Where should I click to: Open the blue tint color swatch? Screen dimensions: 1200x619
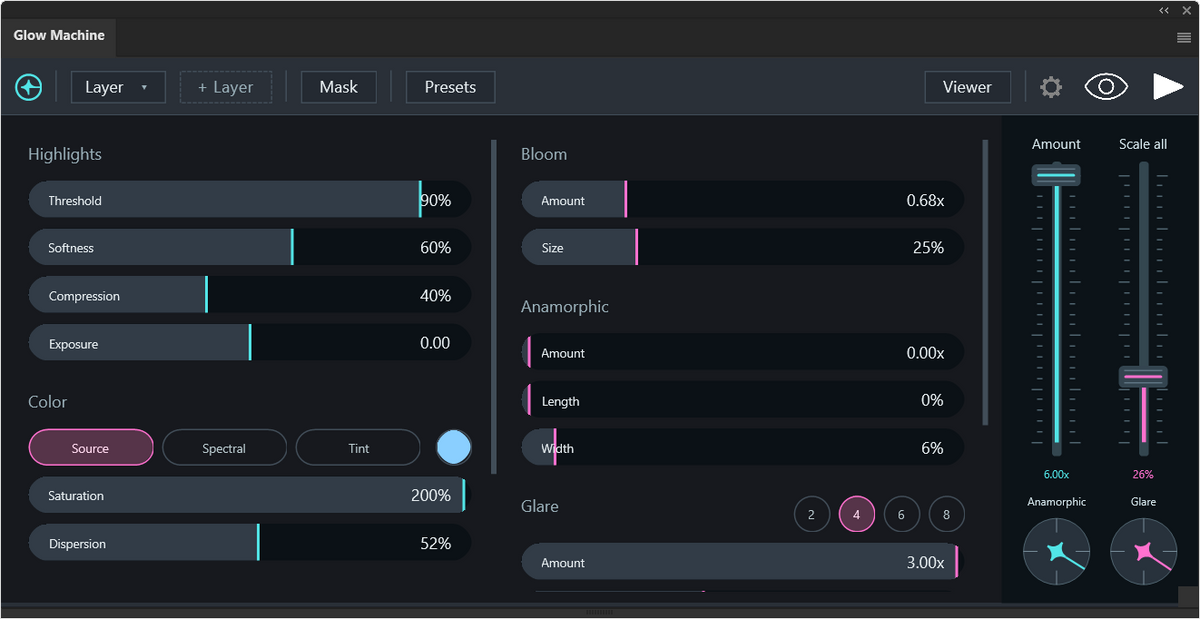click(454, 447)
